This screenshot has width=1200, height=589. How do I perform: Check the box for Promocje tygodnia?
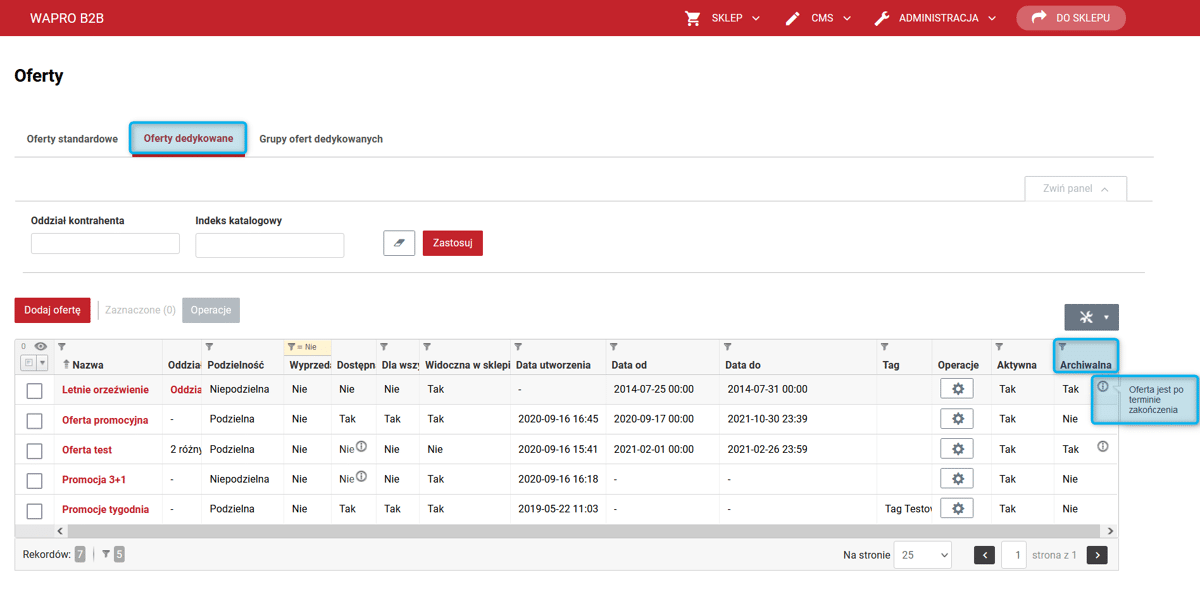[x=34, y=511]
